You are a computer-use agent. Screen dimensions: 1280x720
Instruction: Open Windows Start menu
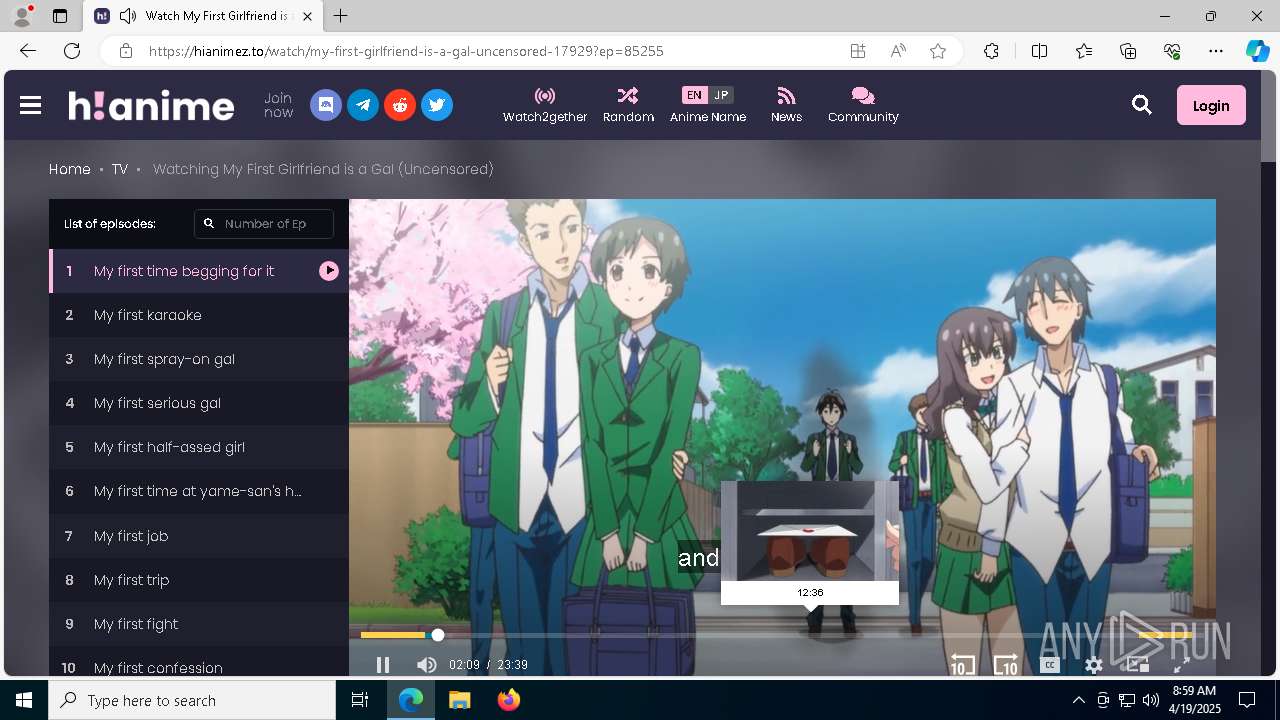24,700
